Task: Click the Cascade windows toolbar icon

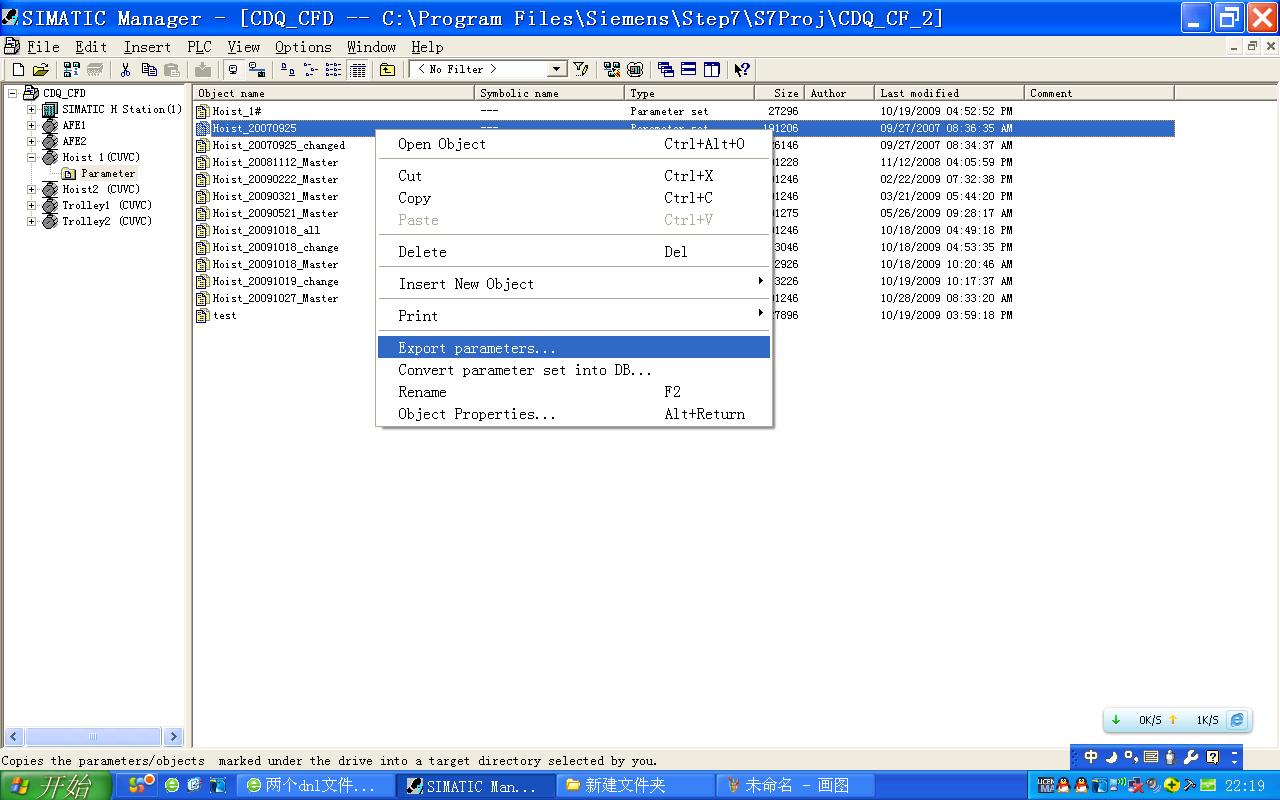Action: (x=666, y=69)
